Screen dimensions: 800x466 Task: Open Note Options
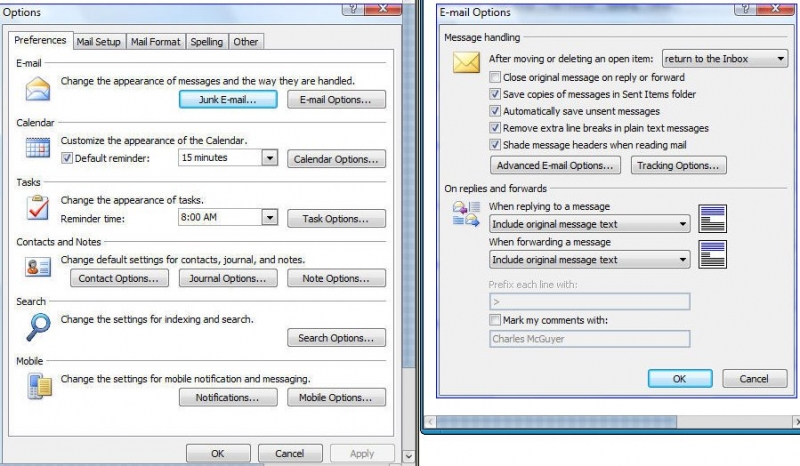(336, 278)
